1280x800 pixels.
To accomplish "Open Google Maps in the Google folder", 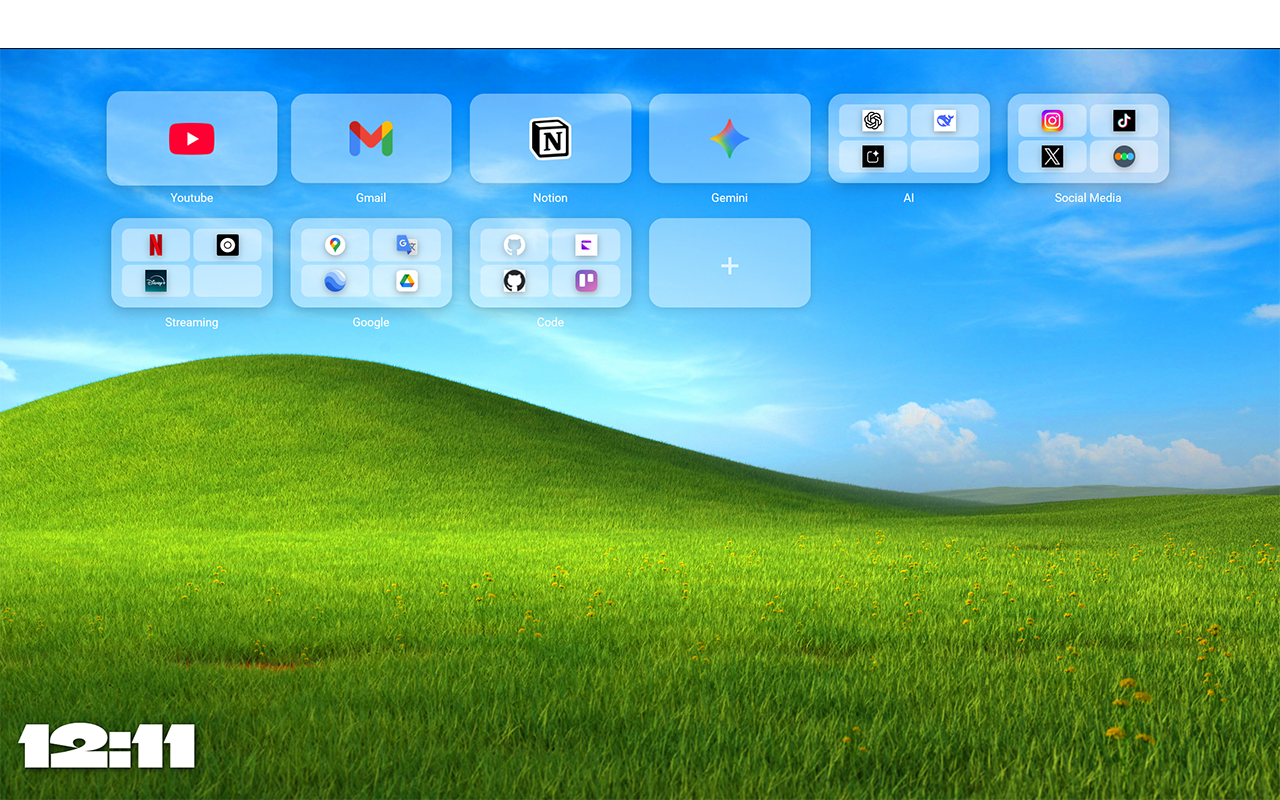I will tap(335, 245).
